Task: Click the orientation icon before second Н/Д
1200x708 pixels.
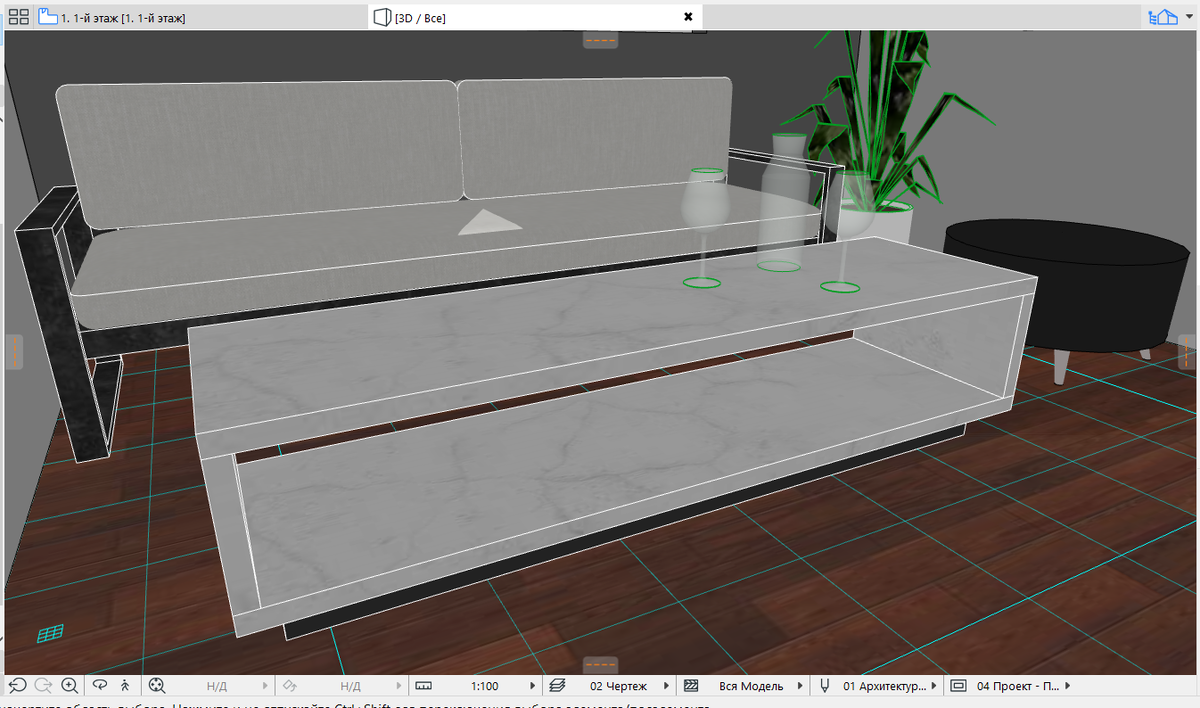Action: click(x=288, y=686)
